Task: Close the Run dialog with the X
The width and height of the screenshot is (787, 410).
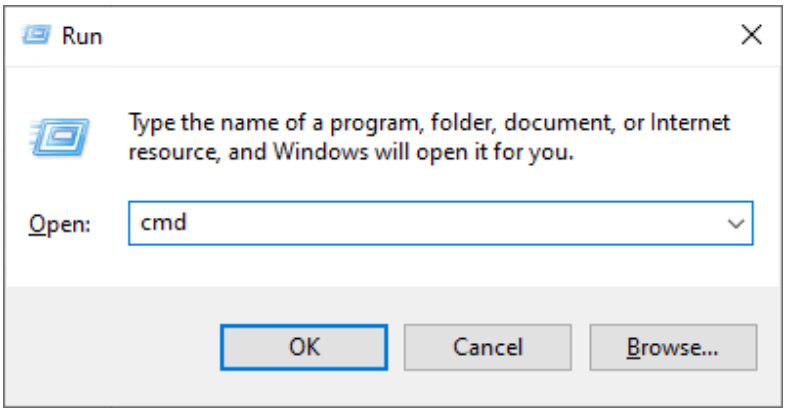Action: click(x=751, y=36)
